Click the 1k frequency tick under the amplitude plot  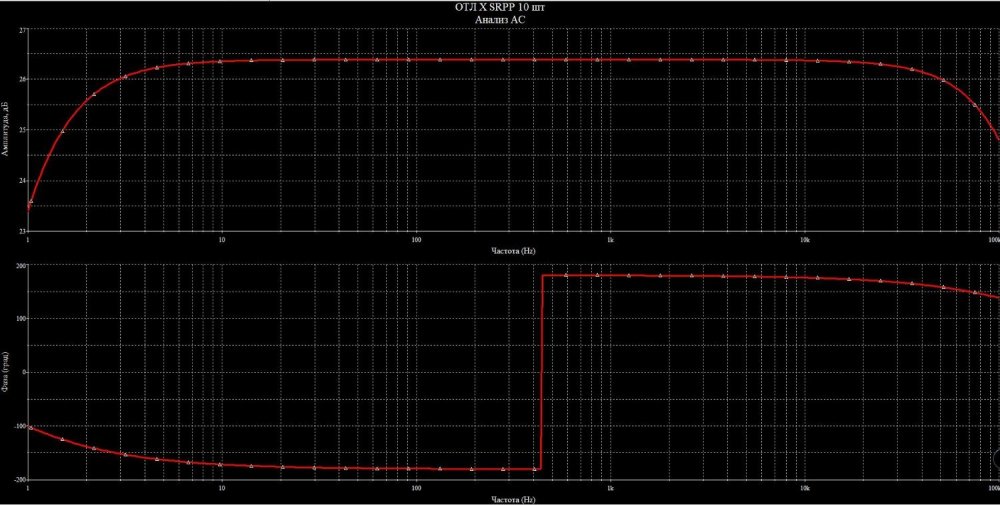coord(610,240)
